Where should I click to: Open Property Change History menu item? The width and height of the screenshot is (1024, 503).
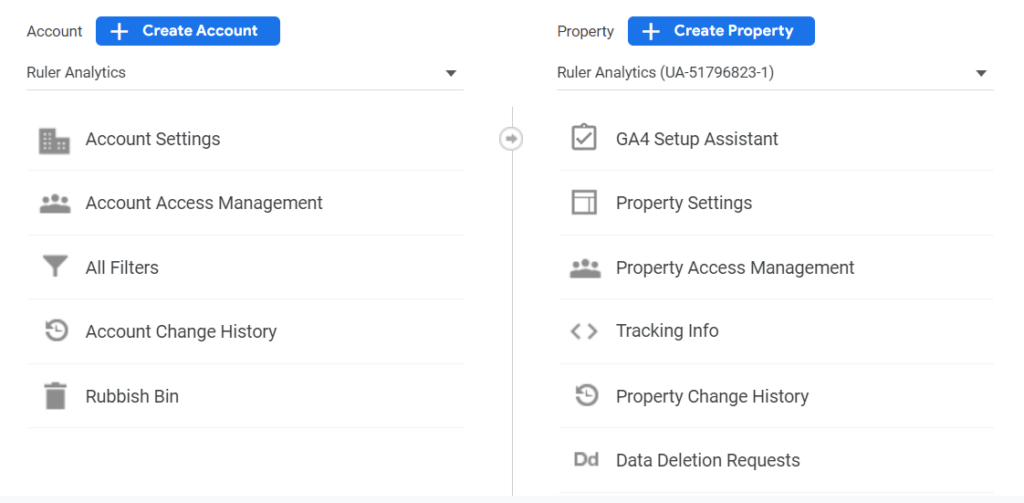click(x=712, y=396)
